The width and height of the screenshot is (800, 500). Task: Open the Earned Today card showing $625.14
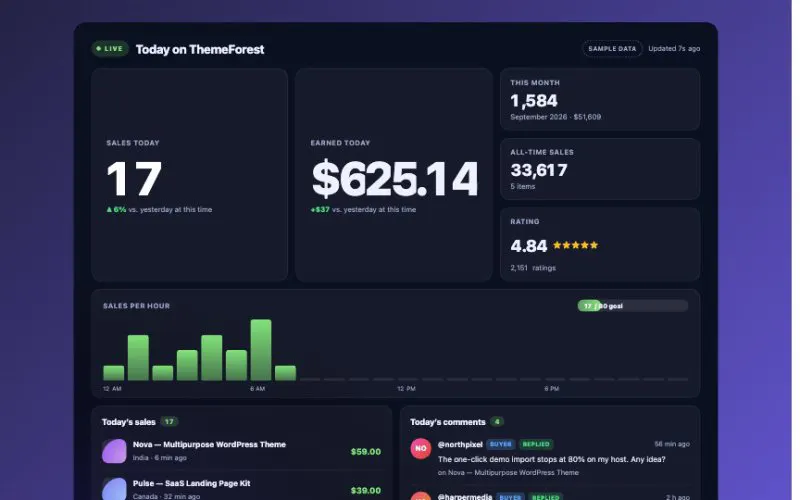pyautogui.click(x=393, y=175)
